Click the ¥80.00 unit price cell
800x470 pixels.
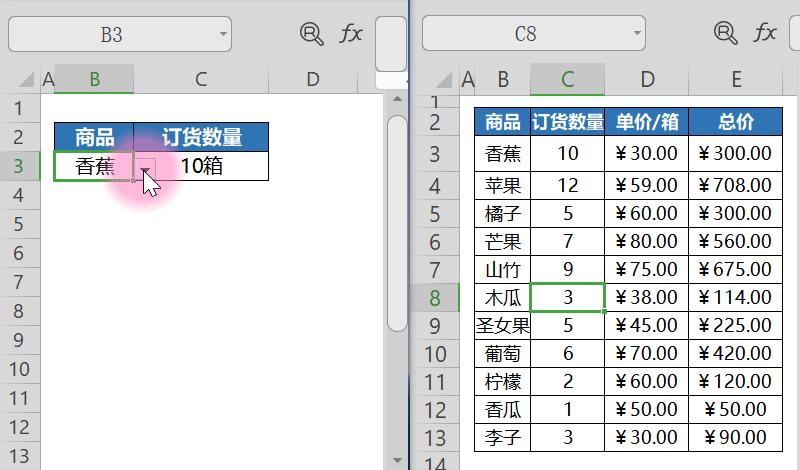click(x=646, y=241)
